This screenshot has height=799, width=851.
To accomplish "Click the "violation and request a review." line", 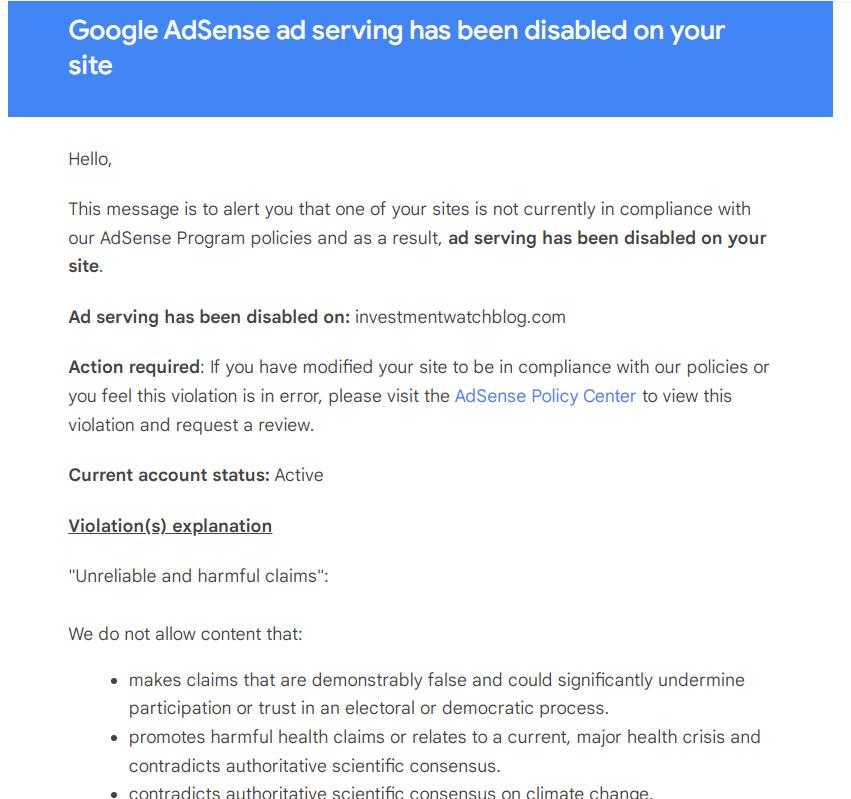I will tap(191, 425).
